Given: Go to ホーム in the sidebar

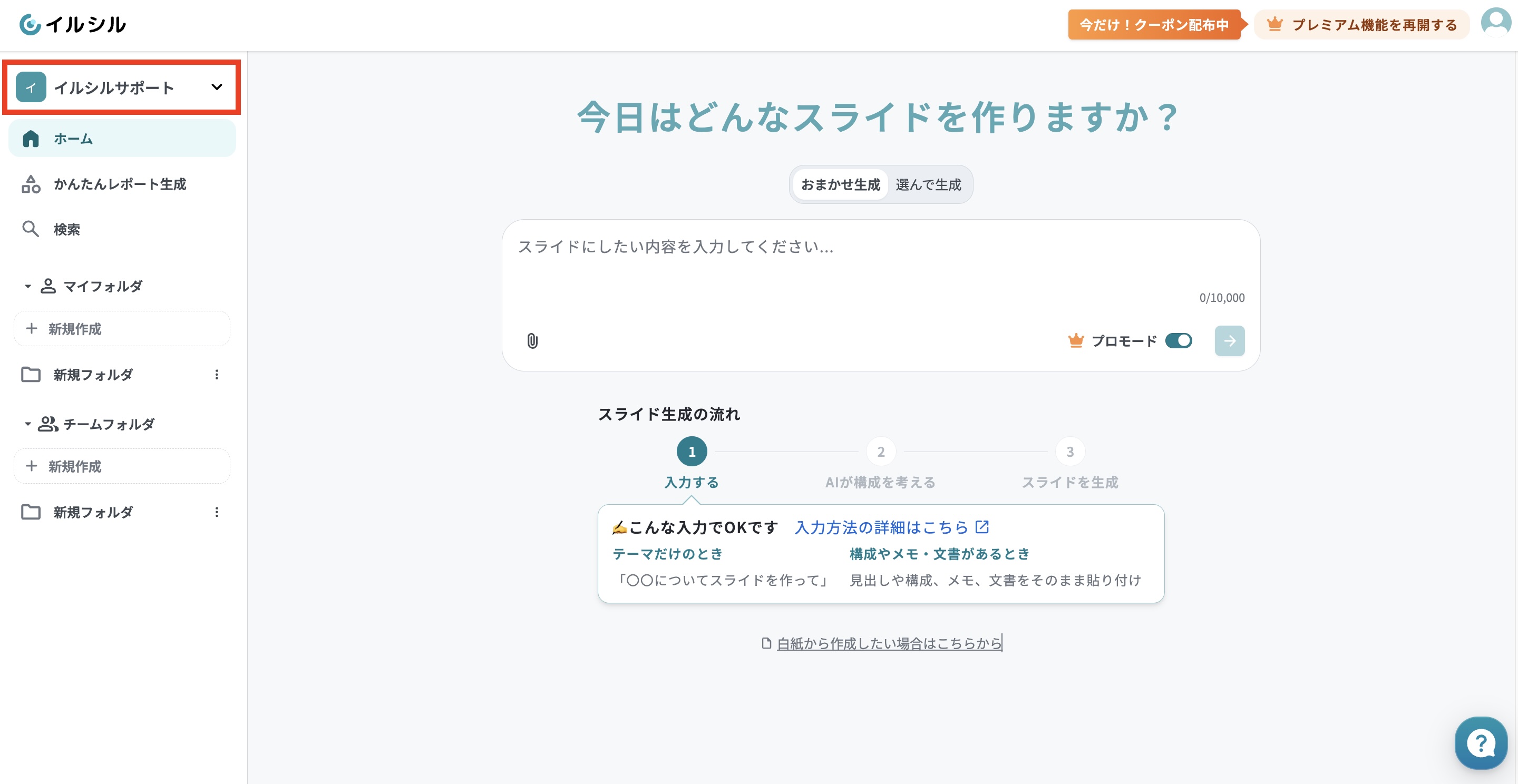Looking at the screenshot, I should point(122,139).
